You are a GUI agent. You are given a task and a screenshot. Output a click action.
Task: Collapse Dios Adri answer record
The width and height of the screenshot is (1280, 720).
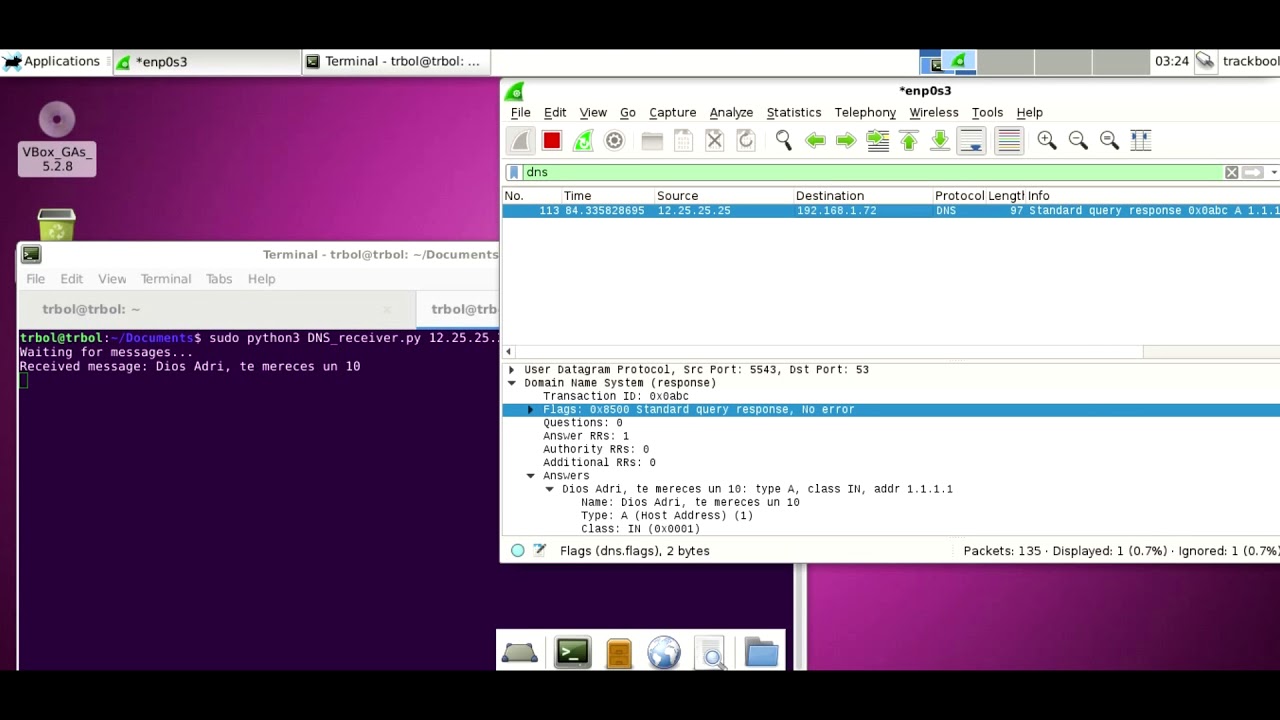[x=549, y=489]
